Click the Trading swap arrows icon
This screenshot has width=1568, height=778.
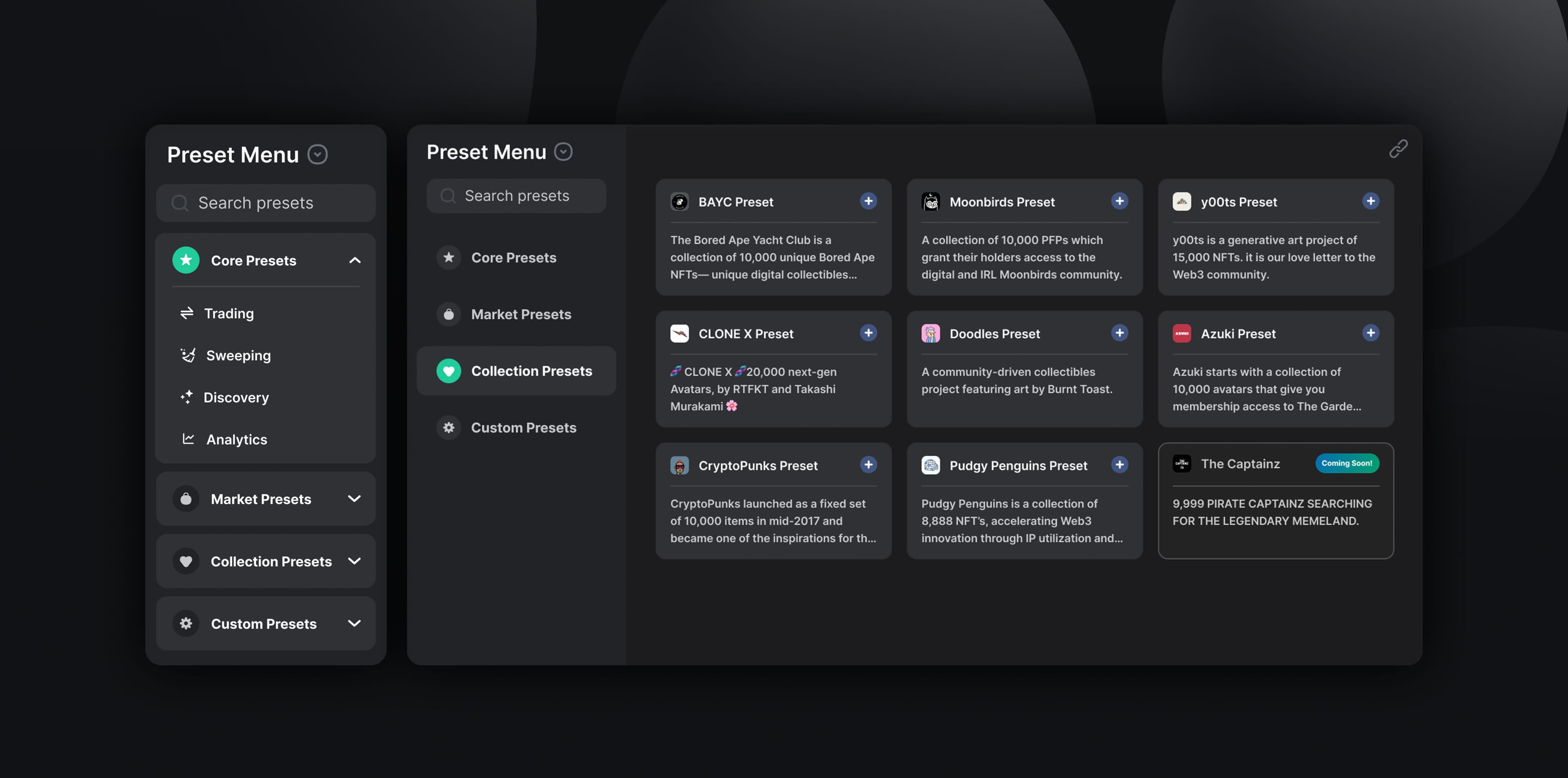coord(187,313)
